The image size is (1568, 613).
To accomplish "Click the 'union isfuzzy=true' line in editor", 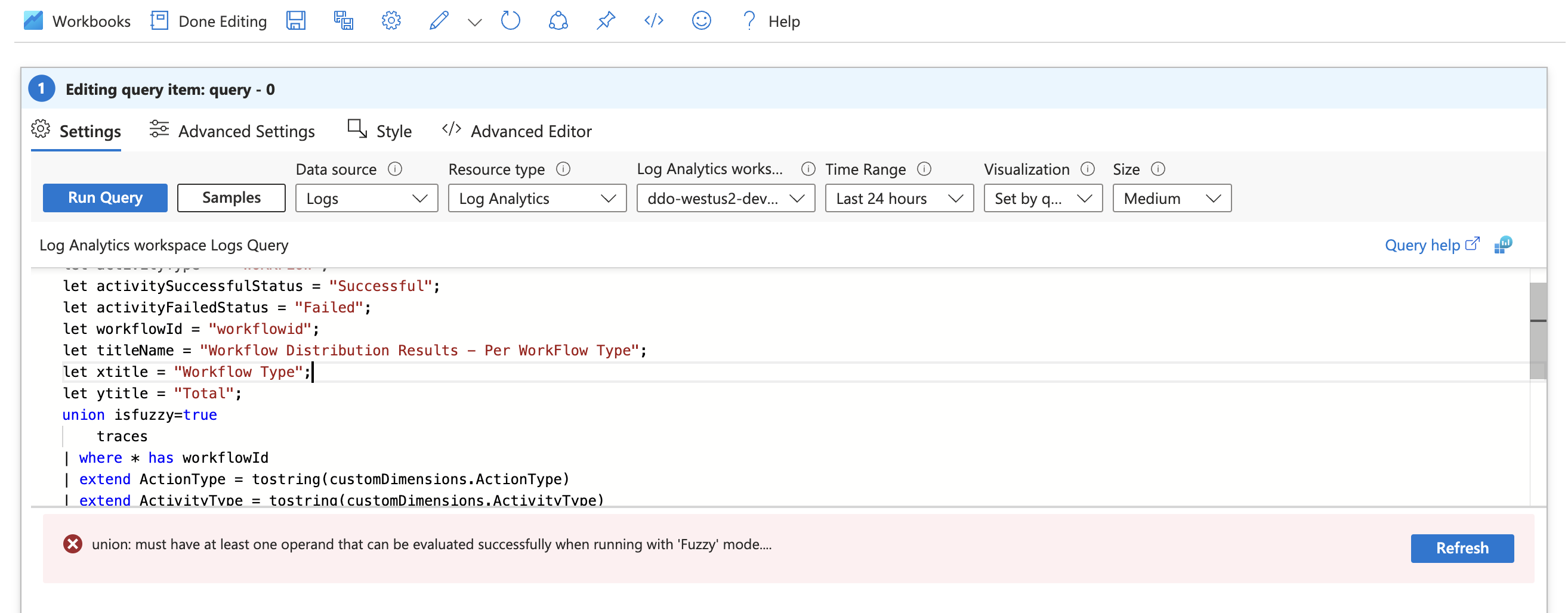I will (x=140, y=416).
